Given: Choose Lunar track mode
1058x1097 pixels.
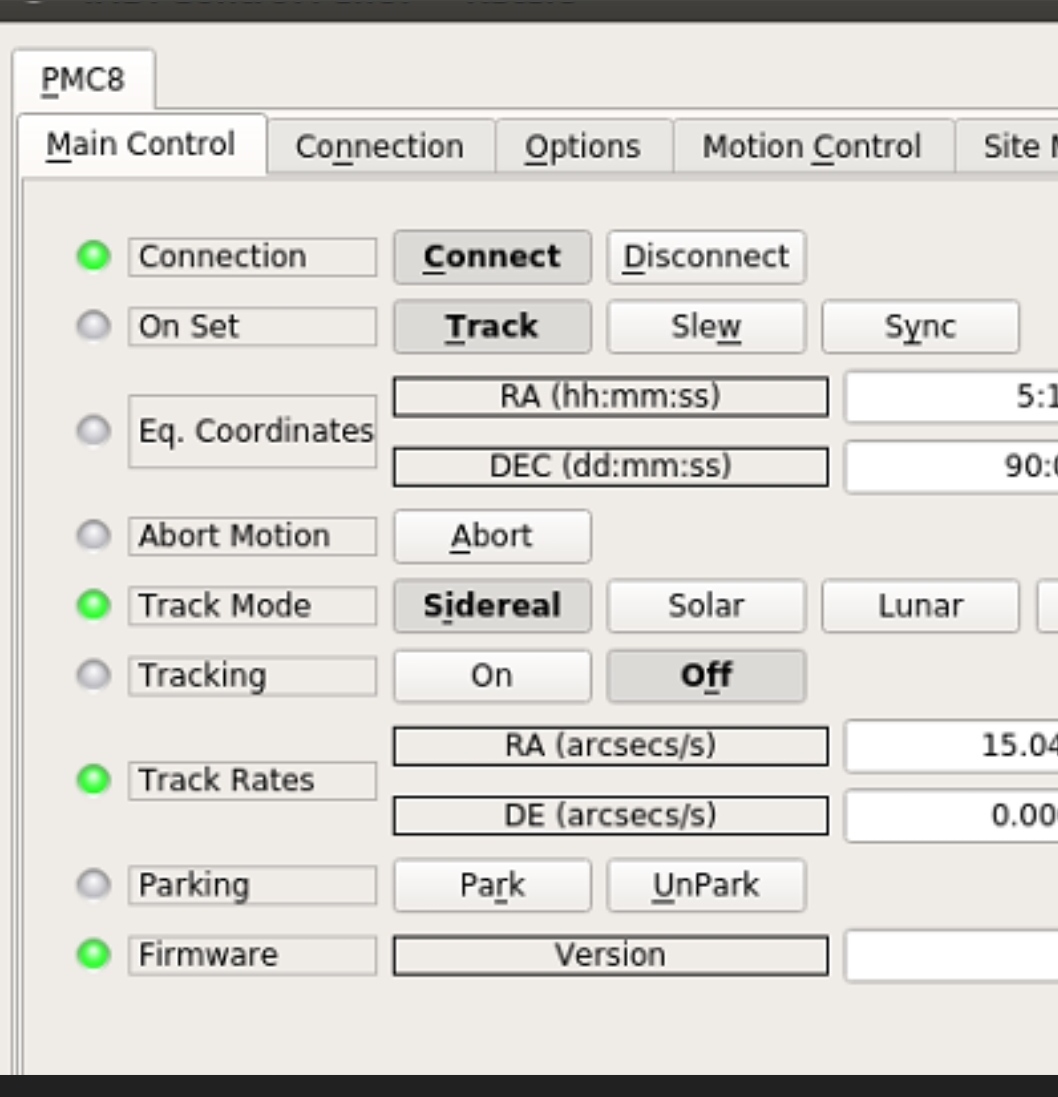Looking at the screenshot, I should (921, 606).
